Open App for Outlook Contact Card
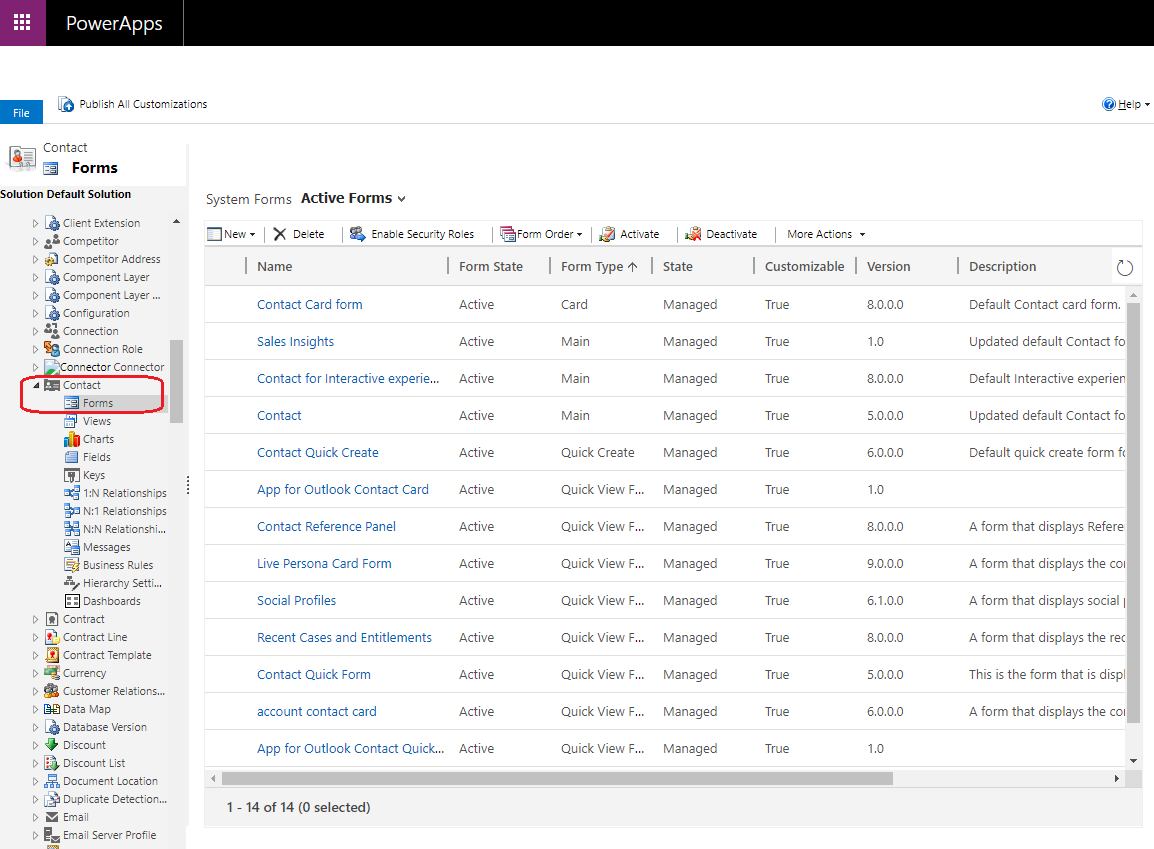 (x=342, y=489)
